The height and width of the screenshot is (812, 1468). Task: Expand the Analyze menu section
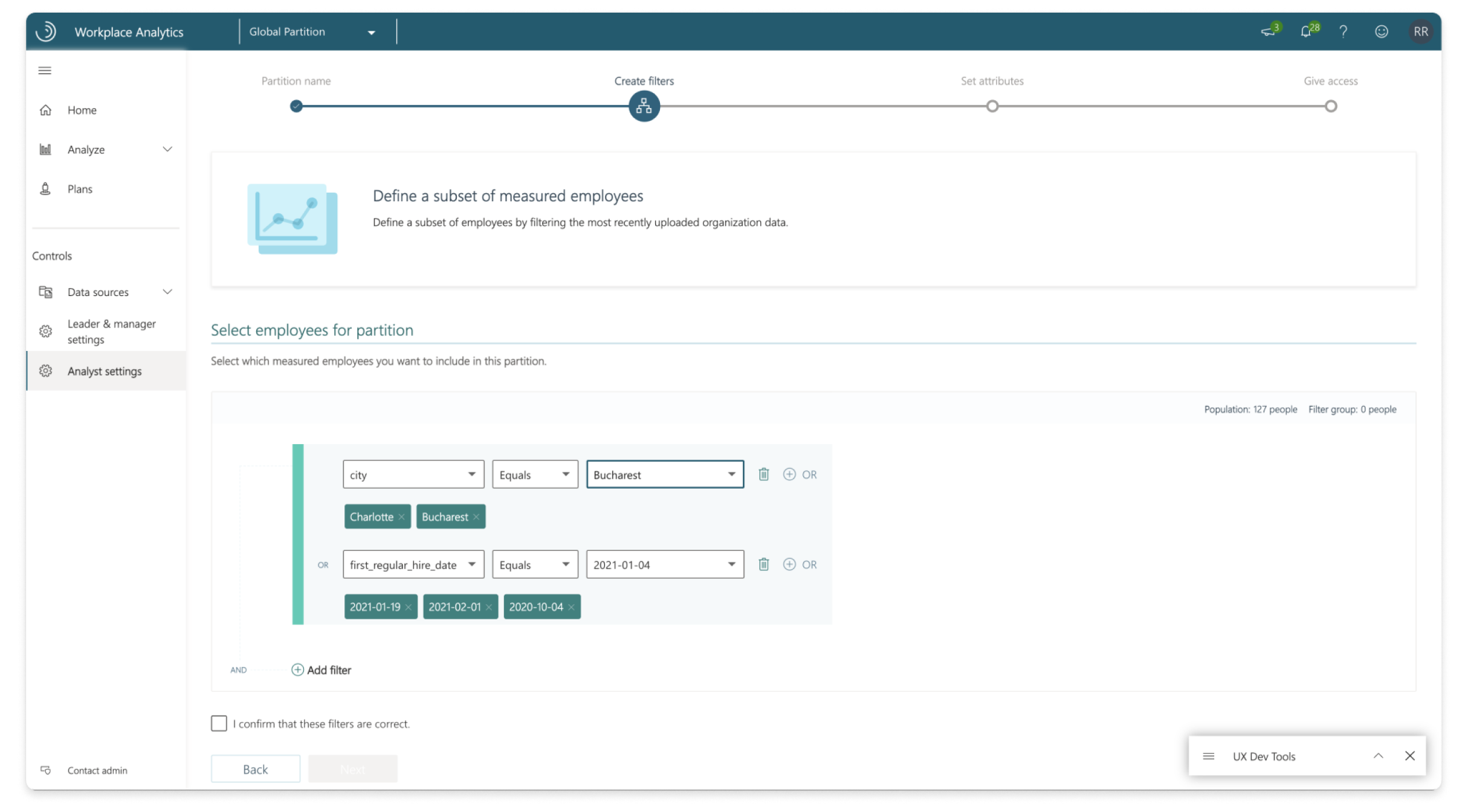167,149
